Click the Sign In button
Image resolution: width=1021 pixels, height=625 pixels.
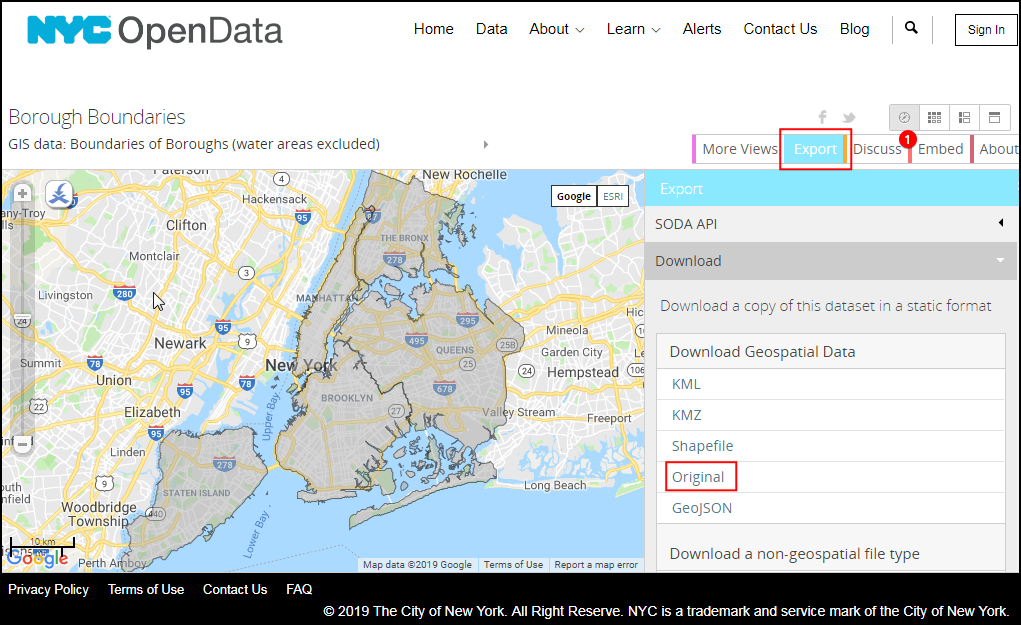(986, 30)
